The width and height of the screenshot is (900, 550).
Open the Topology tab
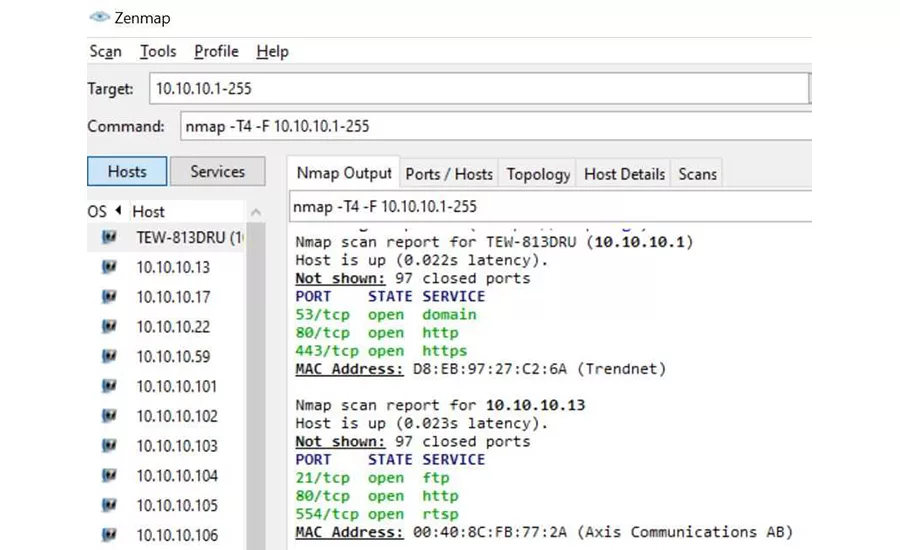[x=538, y=174]
